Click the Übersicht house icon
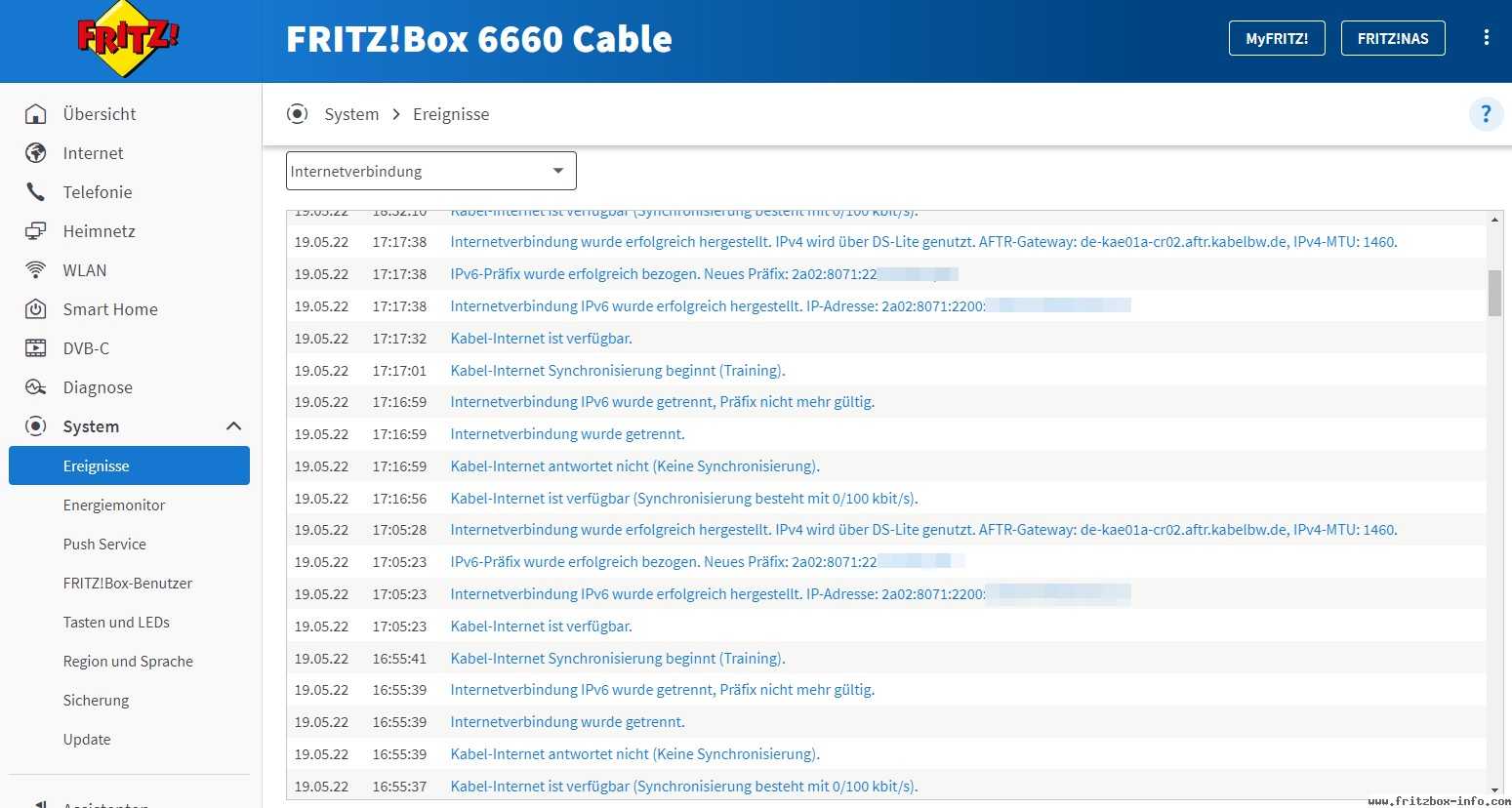 pos(36,114)
